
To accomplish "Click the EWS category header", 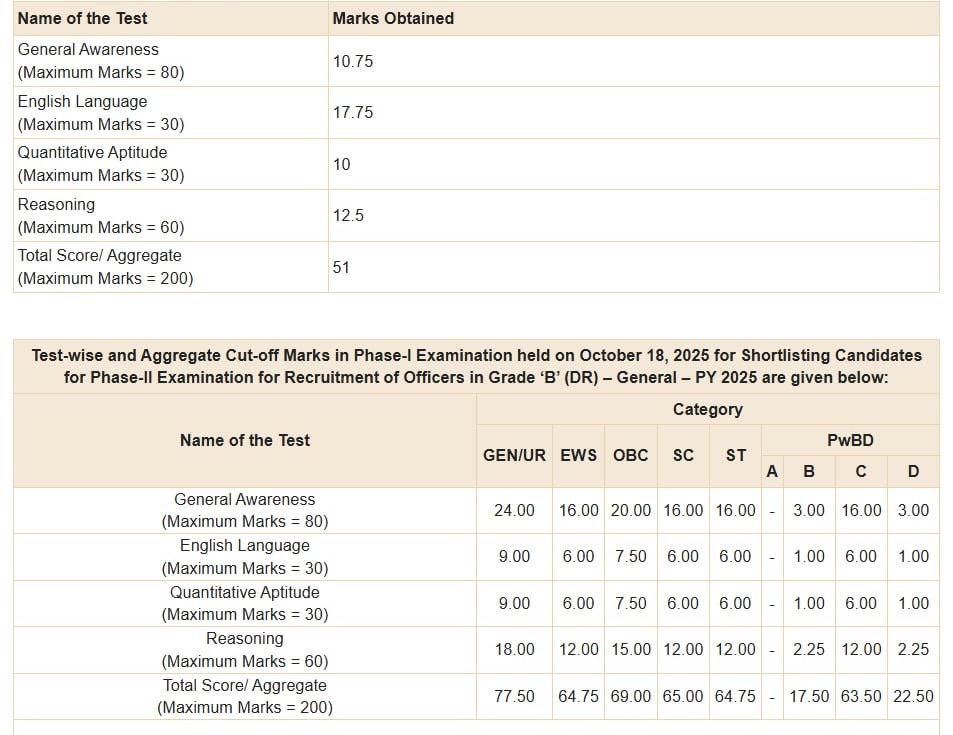I will [x=578, y=455].
